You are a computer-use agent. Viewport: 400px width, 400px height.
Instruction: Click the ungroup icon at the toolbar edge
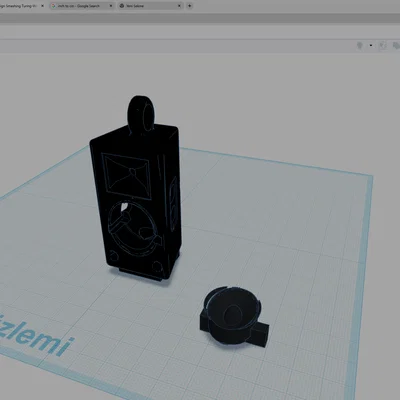pyautogui.click(x=396, y=46)
